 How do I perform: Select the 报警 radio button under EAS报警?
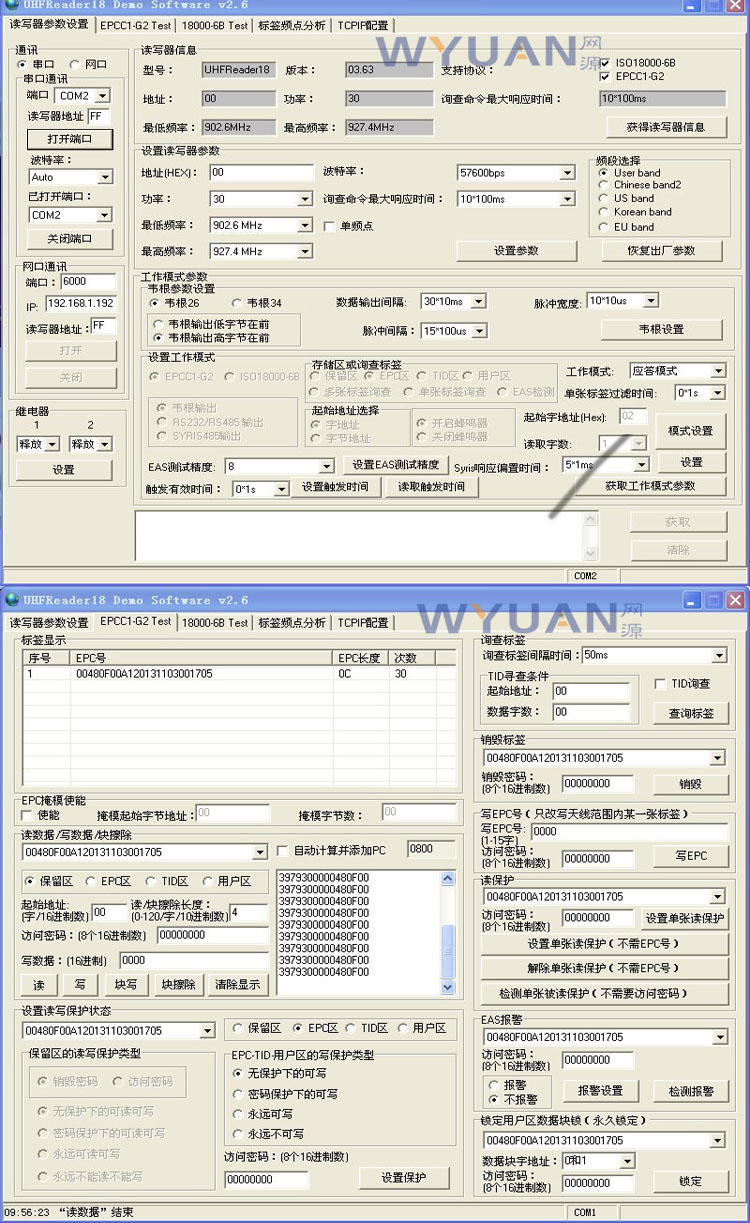494,1084
